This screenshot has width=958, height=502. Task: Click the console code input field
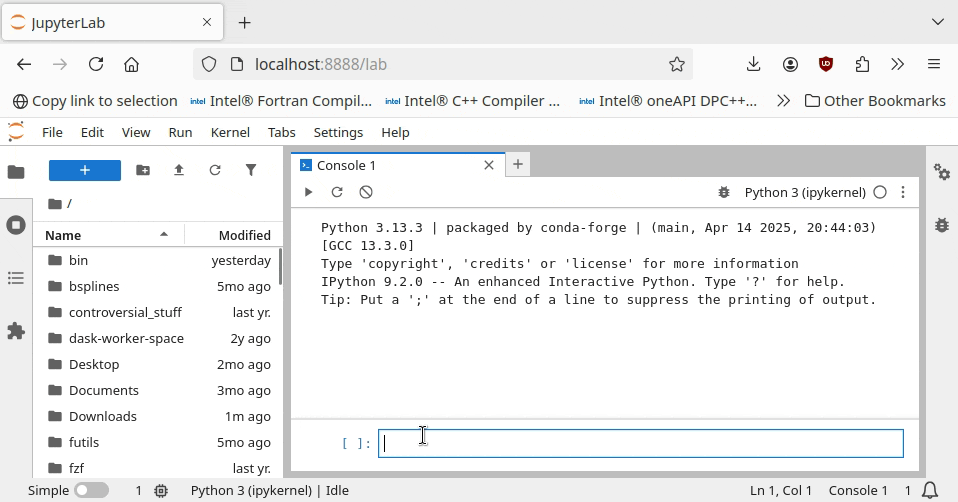[x=640, y=443]
